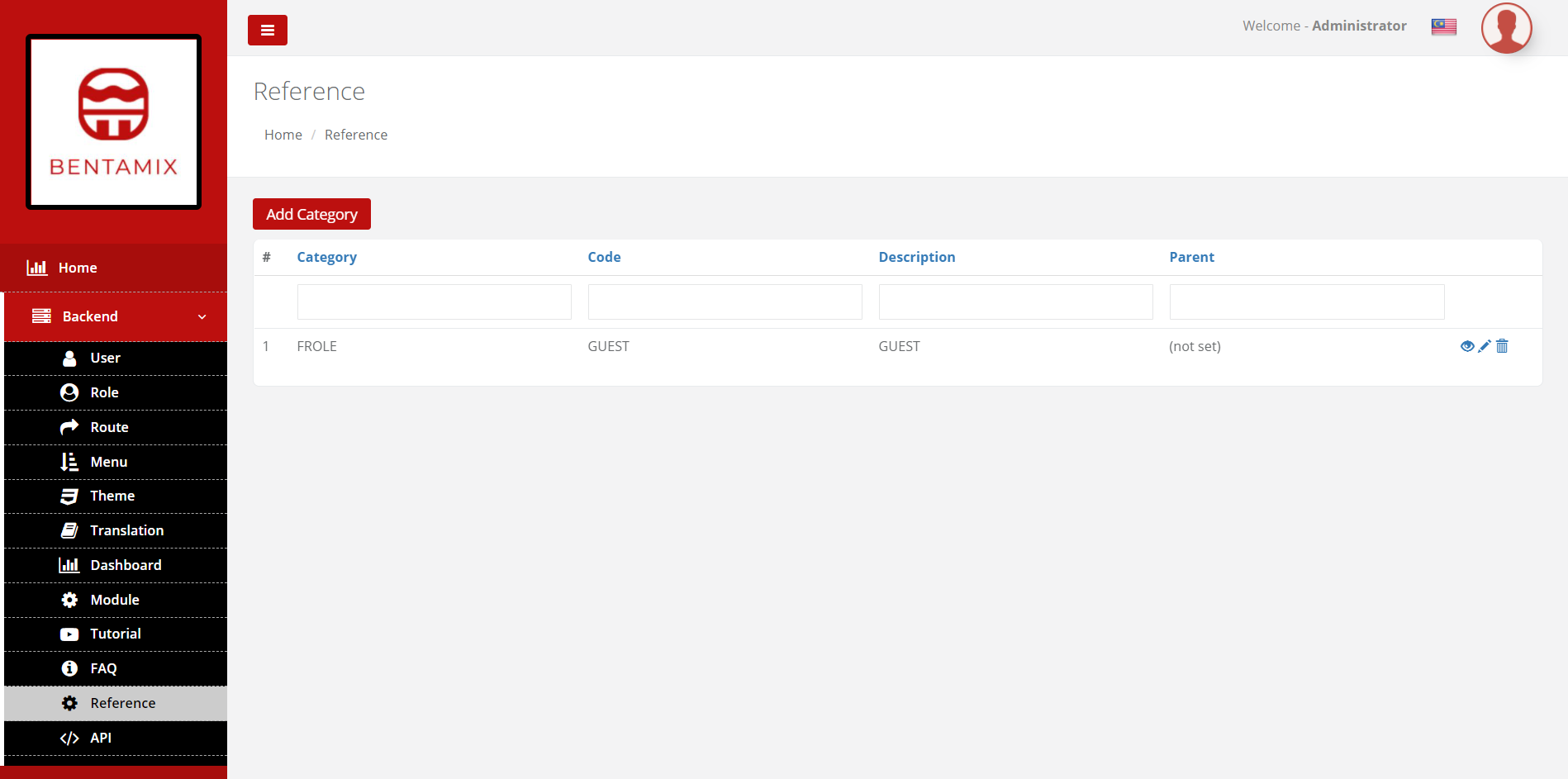Sort the table by Category column
This screenshot has width=1568, height=779.
(x=326, y=257)
